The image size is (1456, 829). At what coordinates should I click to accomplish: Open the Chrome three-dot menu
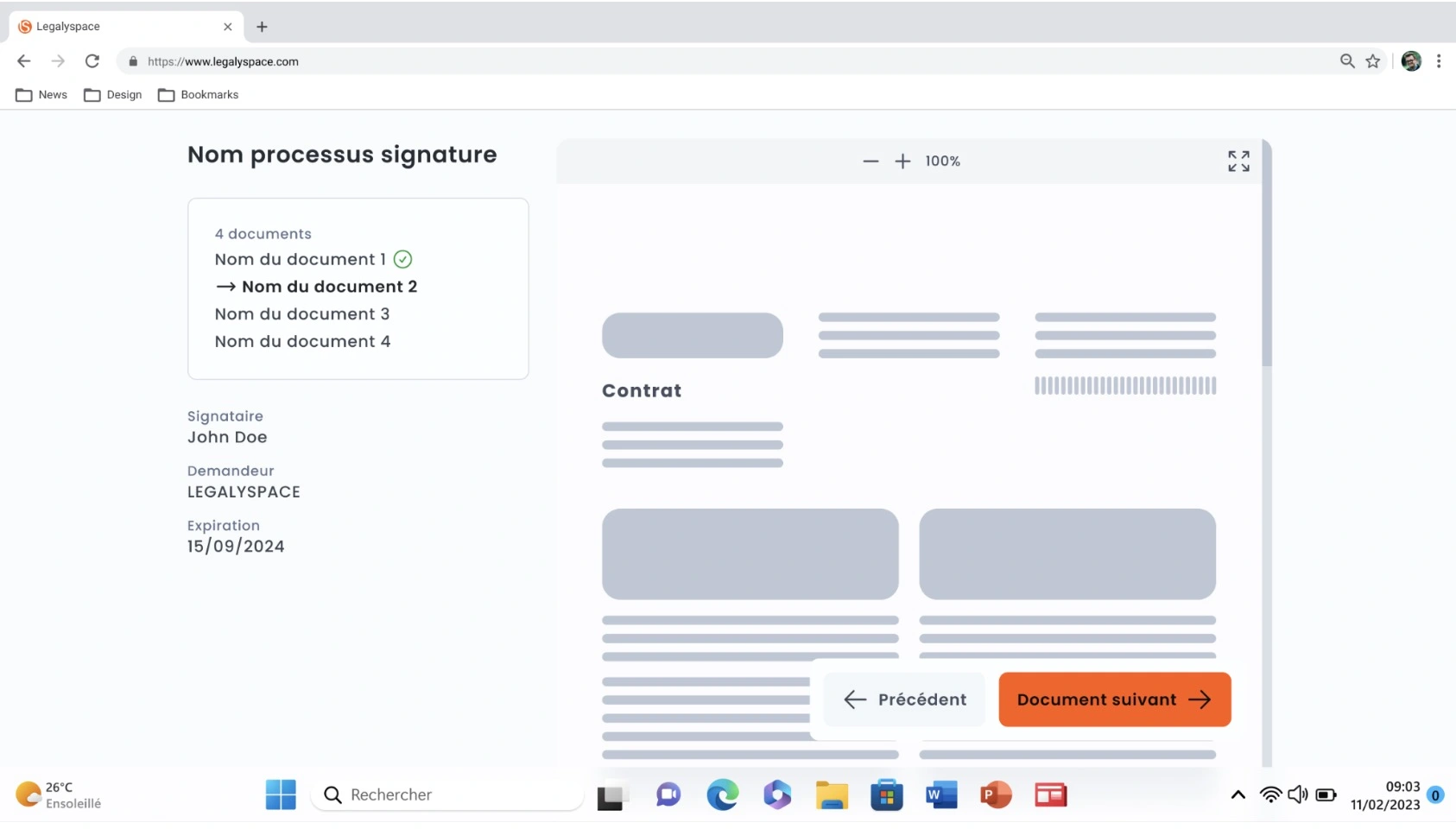pos(1439,60)
